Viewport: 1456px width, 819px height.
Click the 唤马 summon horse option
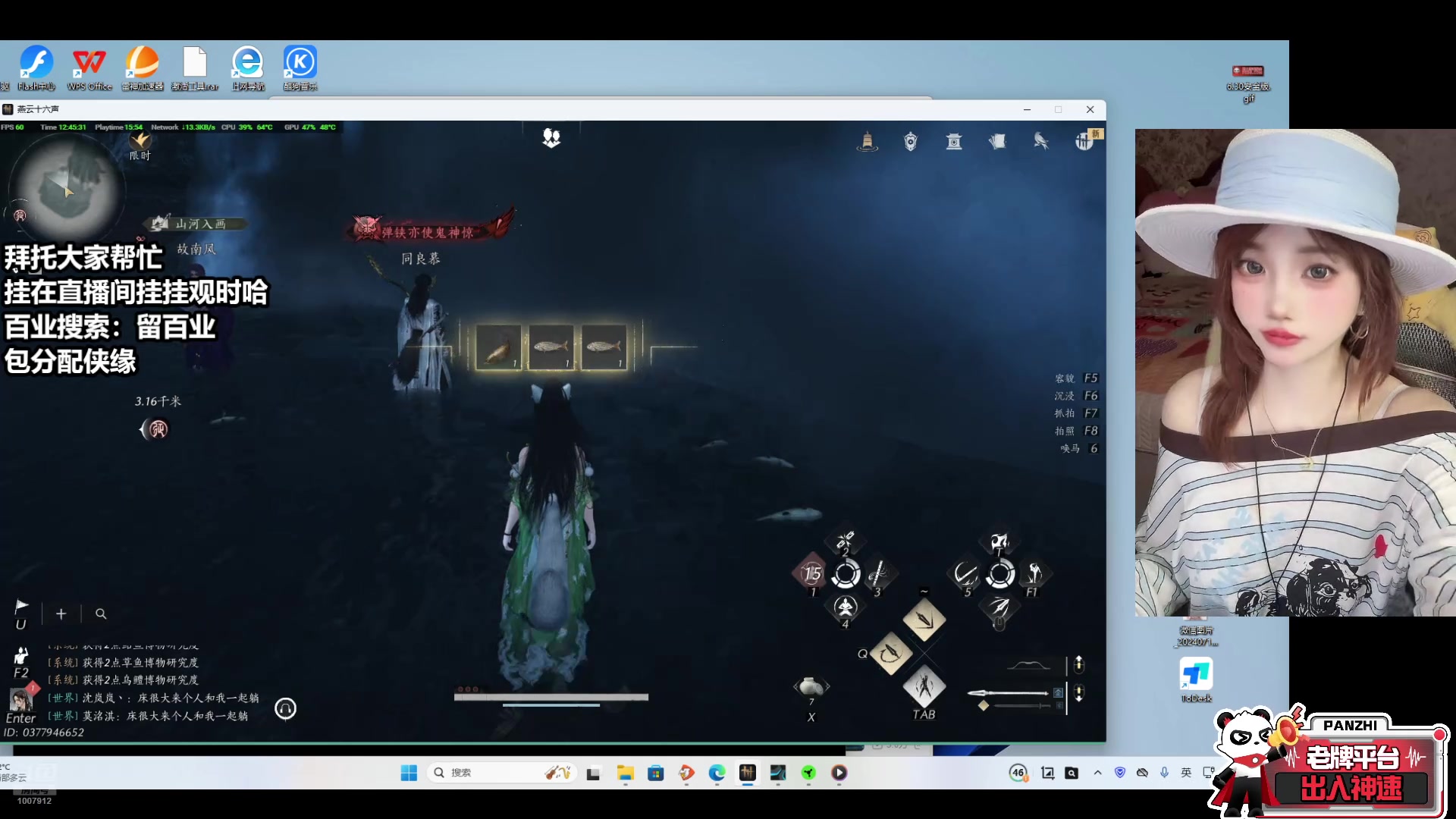(x=1079, y=448)
